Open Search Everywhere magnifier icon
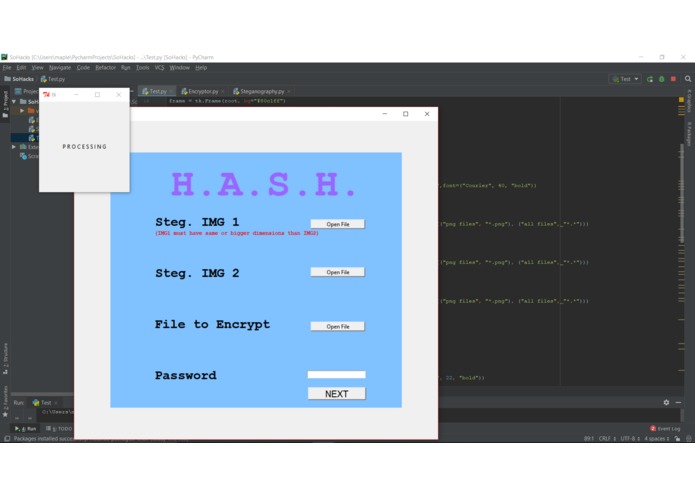This screenshot has width=695, height=494. pos(687,79)
